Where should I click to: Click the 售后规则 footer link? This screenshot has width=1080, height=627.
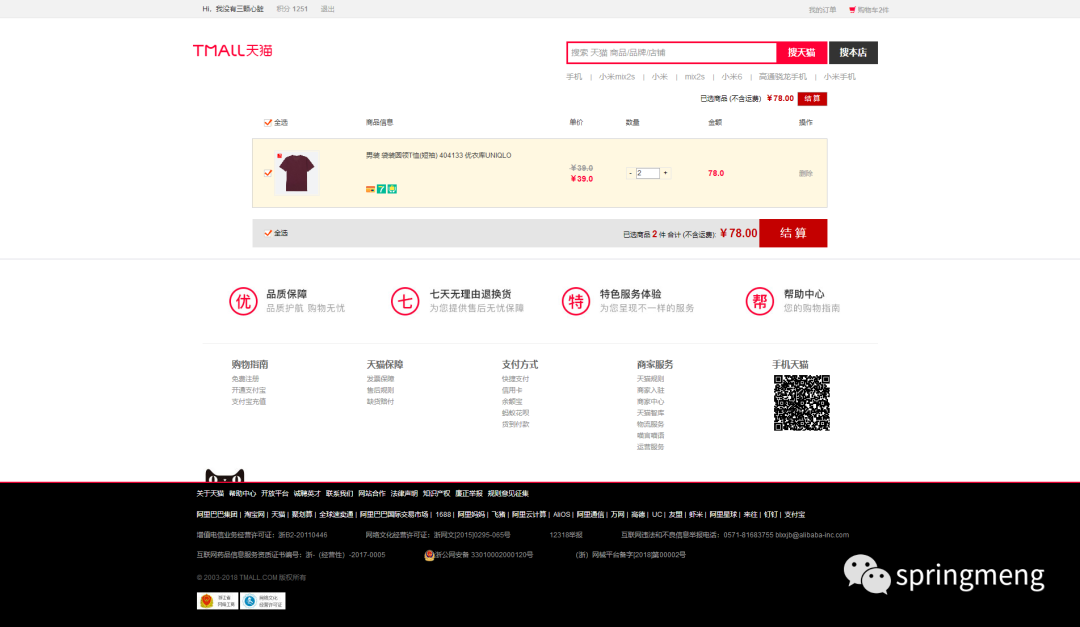click(x=380, y=390)
